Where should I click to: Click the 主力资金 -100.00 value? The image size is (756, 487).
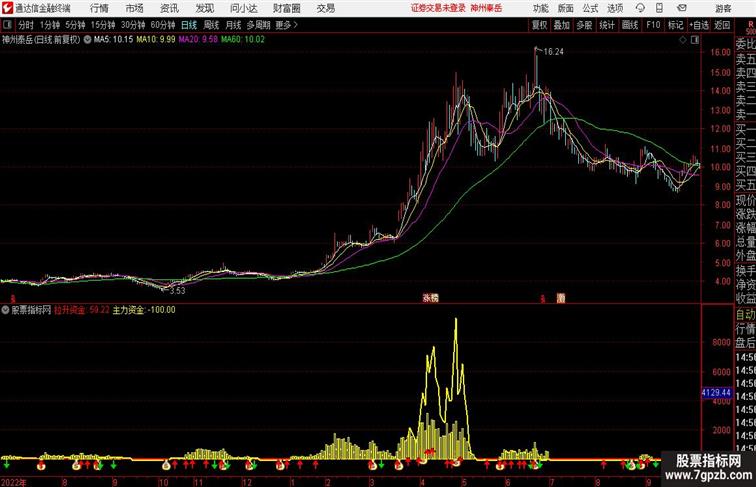pos(144,310)
